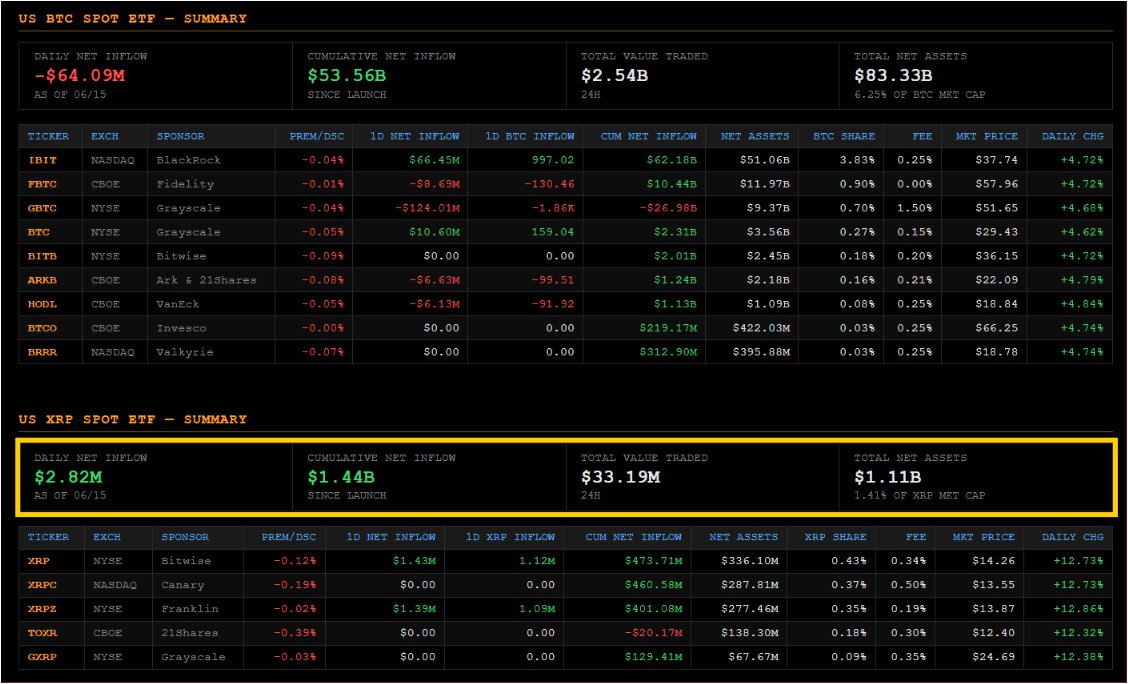Click the Ark & 21Shares sponsor cell

coord(206,280)
